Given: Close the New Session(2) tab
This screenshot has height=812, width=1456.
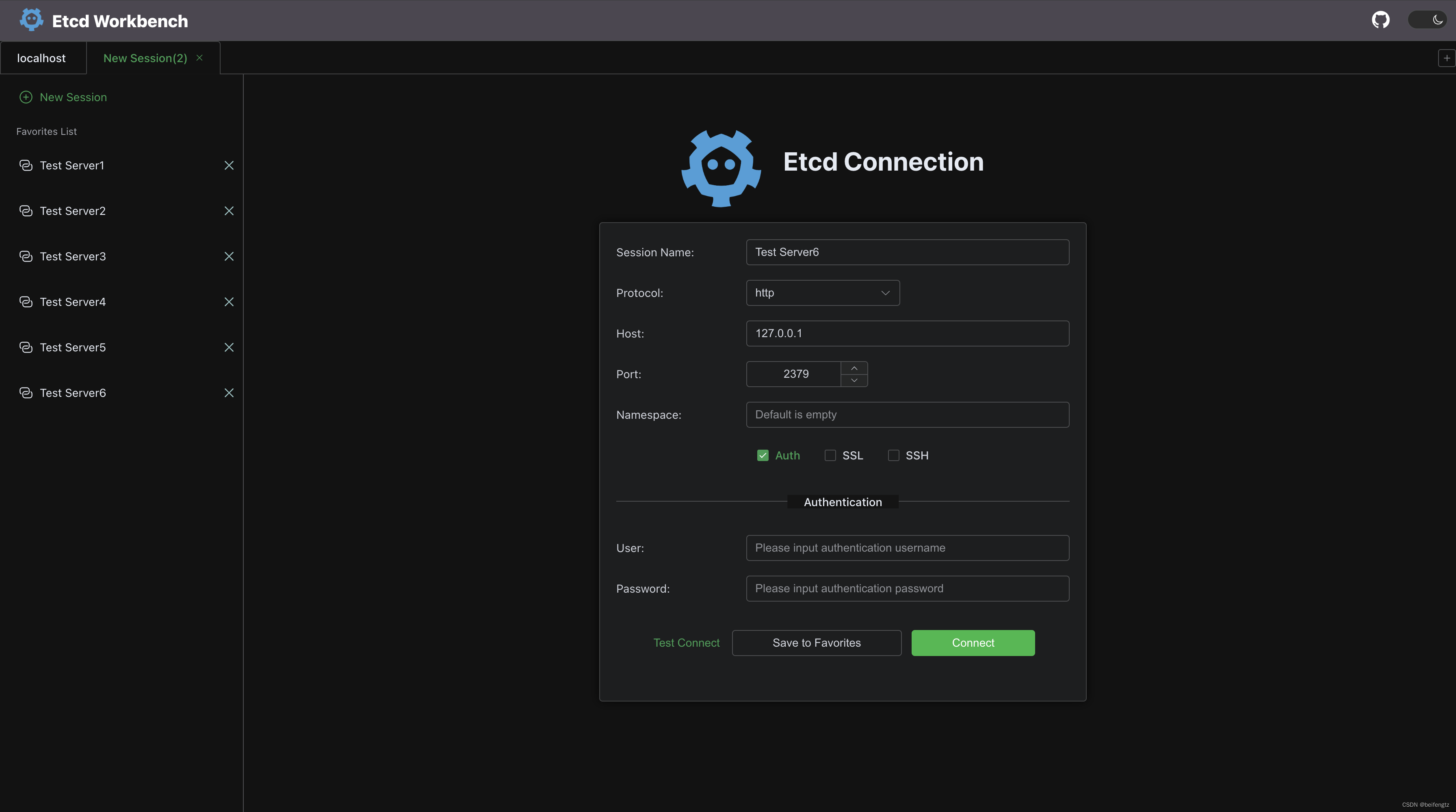Looking at the screenshot, I should click(x=199, y=58).
